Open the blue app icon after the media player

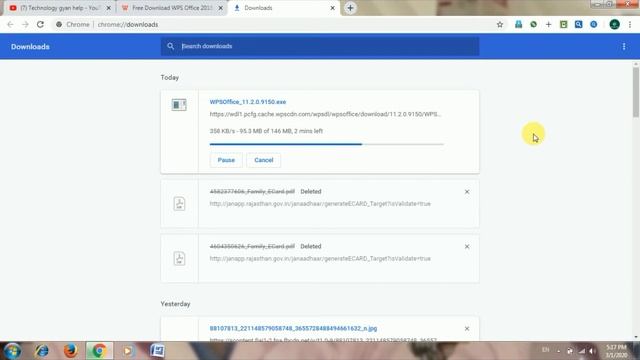(x=157, y=351)
